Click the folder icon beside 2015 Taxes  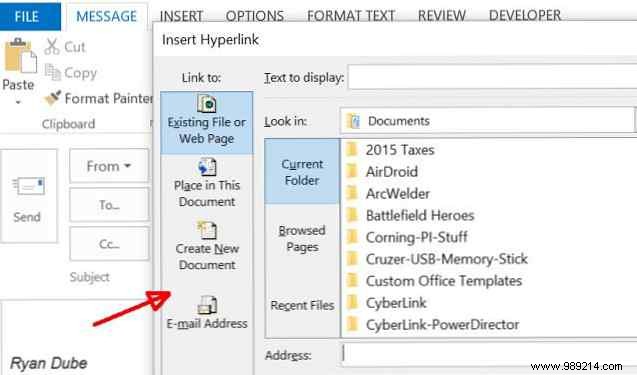(351, 150)
